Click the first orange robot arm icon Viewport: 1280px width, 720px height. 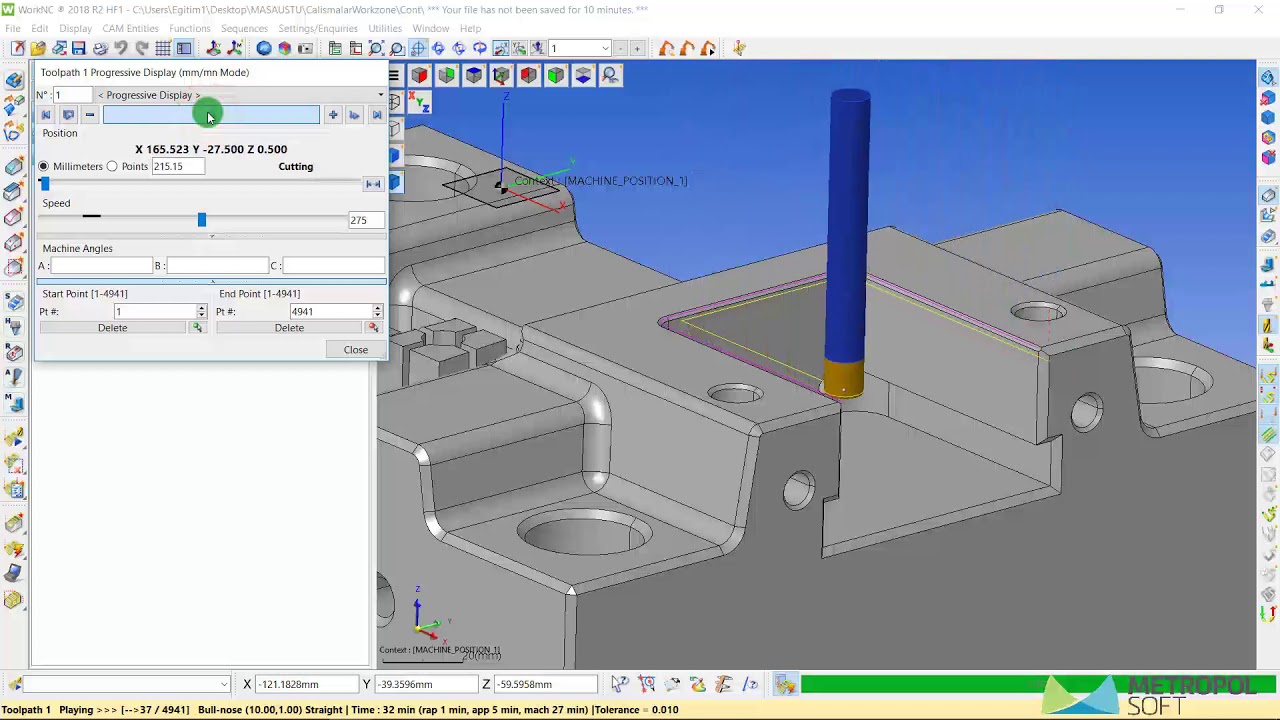point(667,48)
